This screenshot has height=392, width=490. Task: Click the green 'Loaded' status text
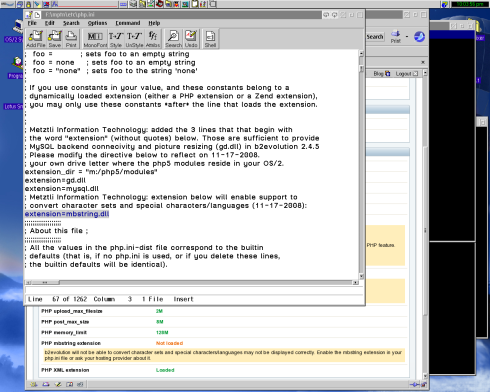(x=165, y=370)
